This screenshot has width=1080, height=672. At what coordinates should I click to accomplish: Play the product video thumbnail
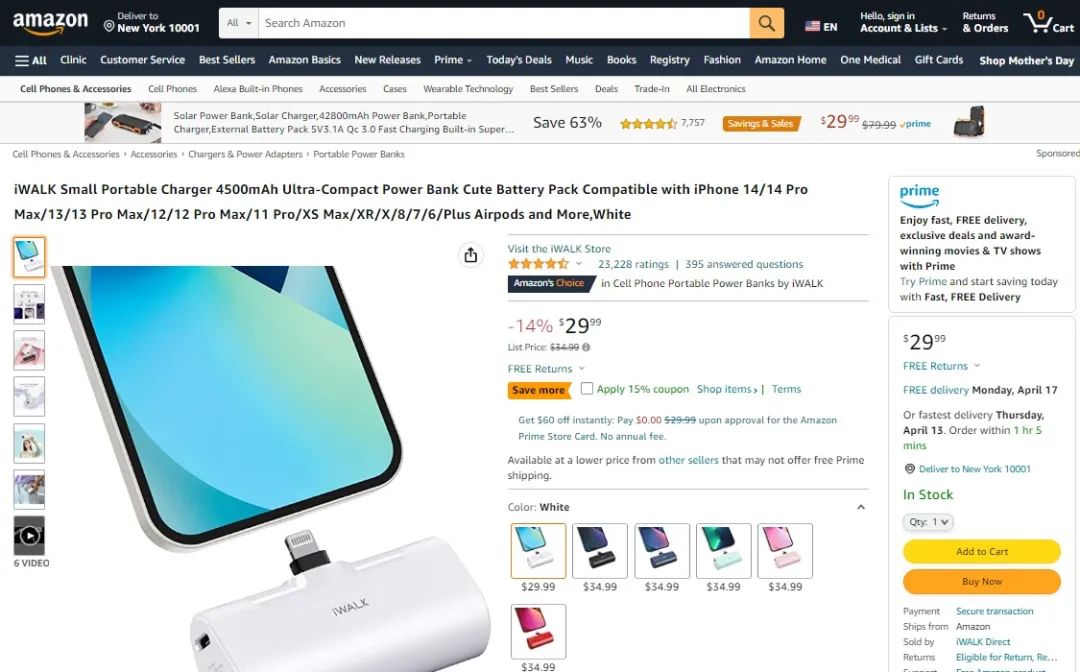click(29, 535)
